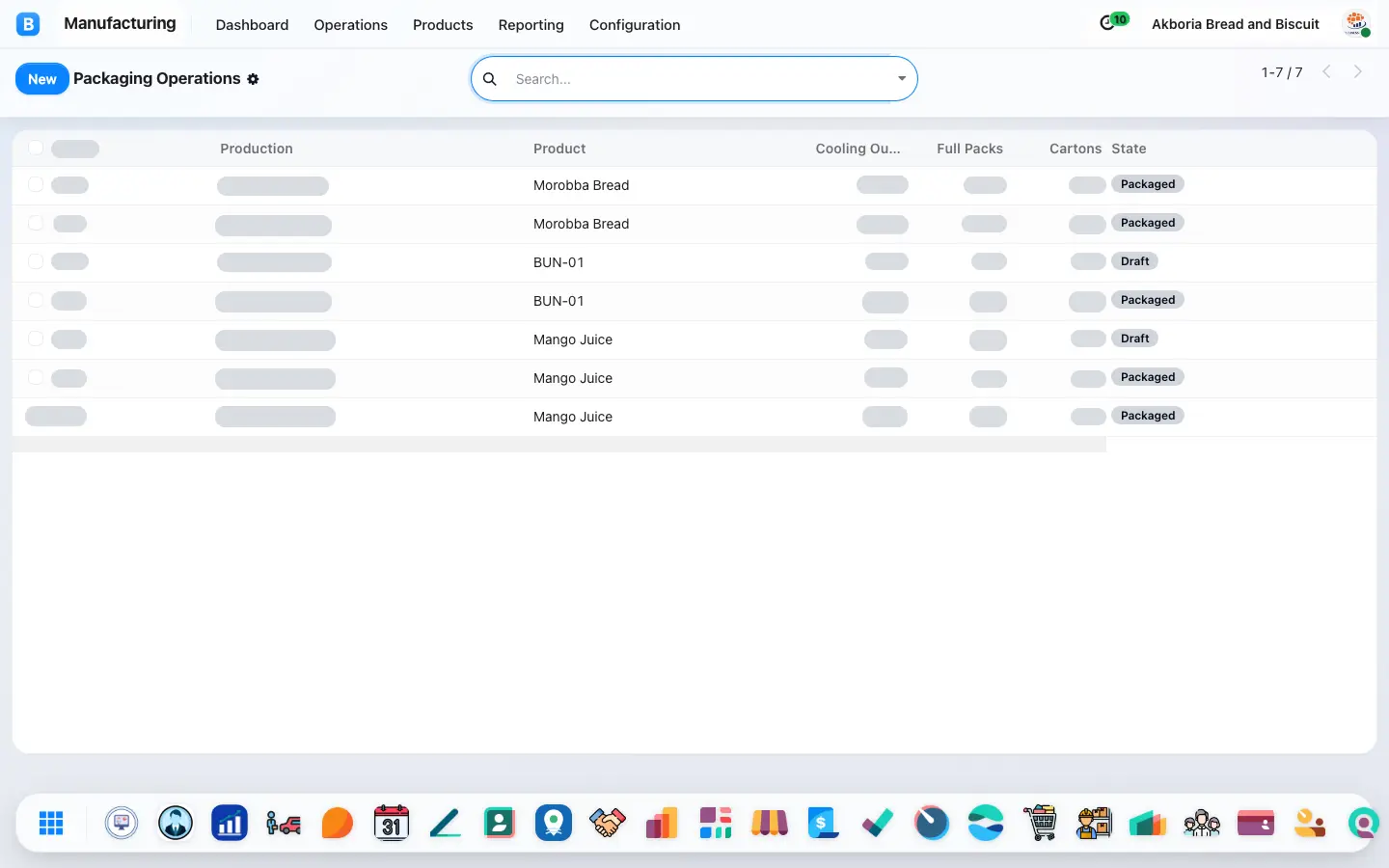Click the Draft state badge in BUN-01 row
Viewport: 1389px width, 868px height.
coord(1135,261)
